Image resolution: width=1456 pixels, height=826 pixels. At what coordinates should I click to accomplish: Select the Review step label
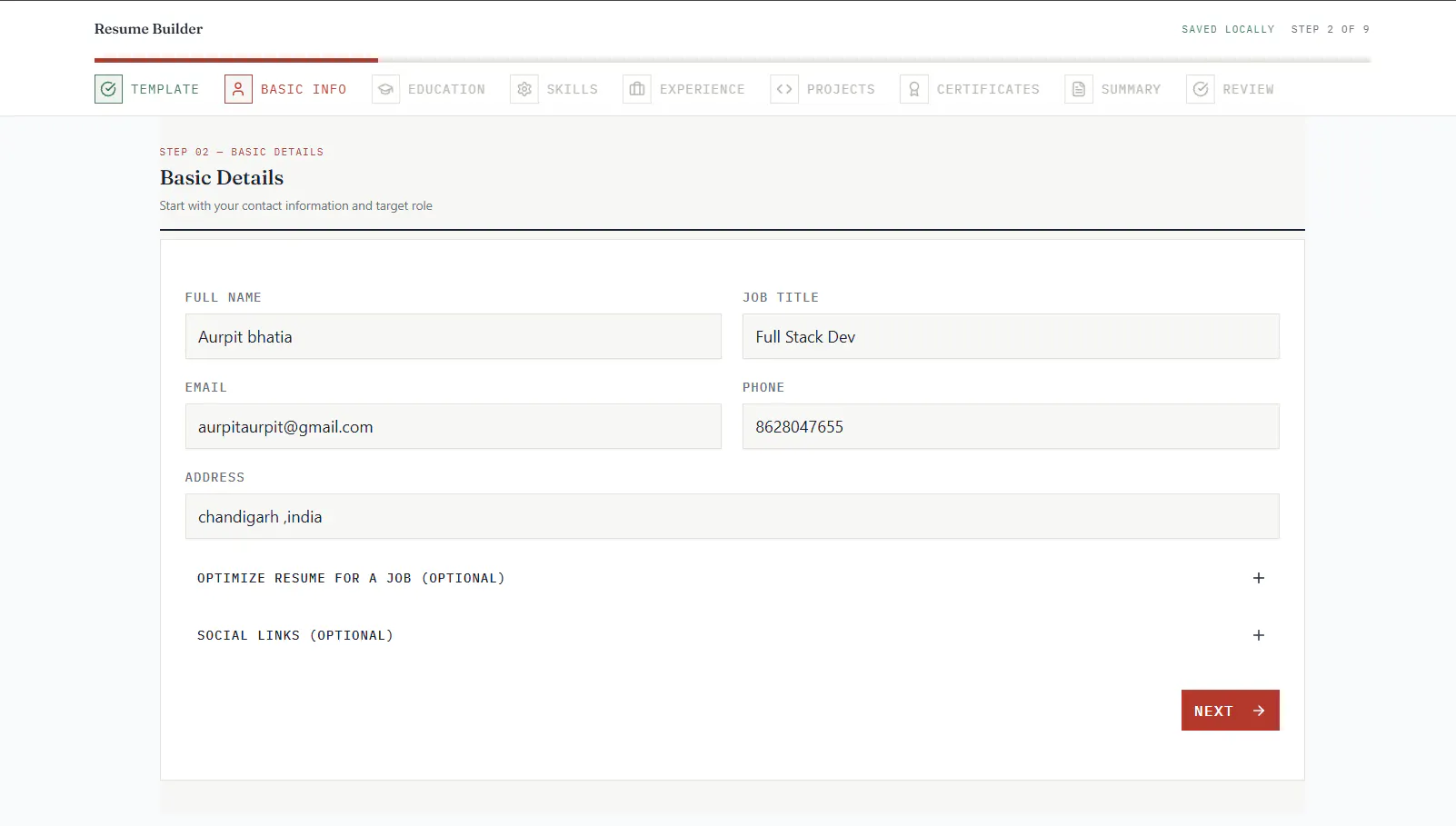point(1248,89)
